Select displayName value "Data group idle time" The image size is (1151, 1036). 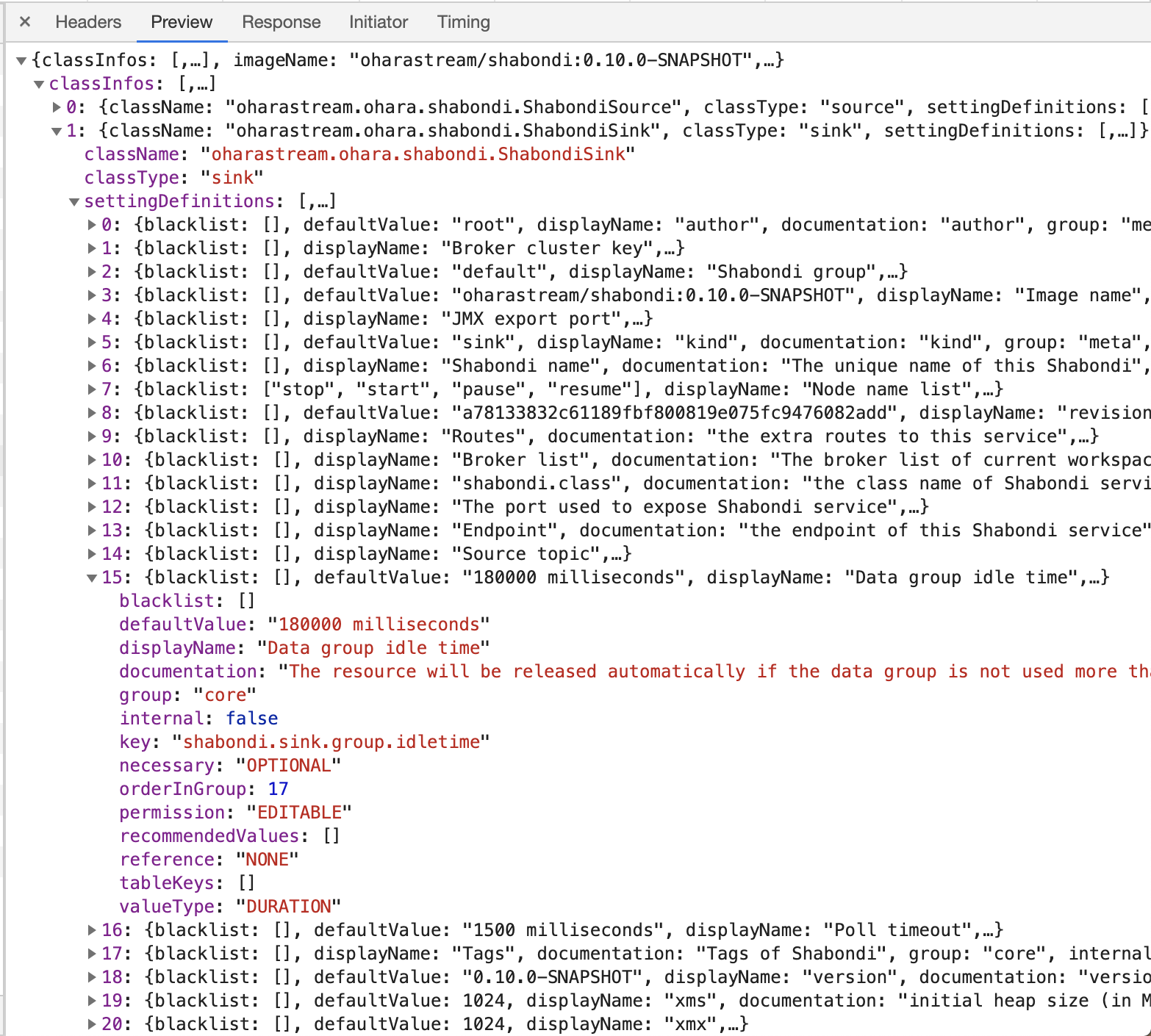coord(373,648)
